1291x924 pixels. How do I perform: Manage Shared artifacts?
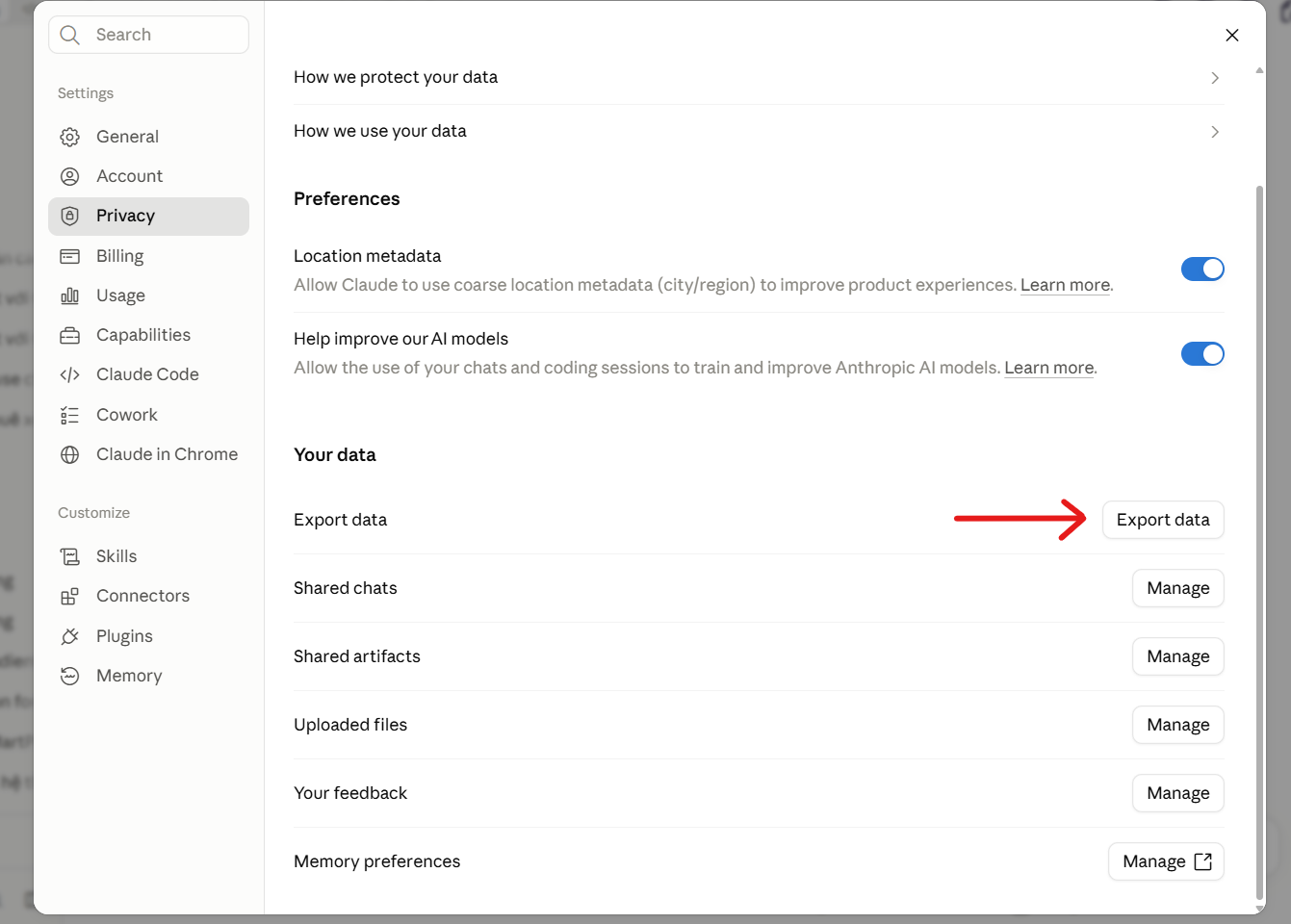[1178, 656]
